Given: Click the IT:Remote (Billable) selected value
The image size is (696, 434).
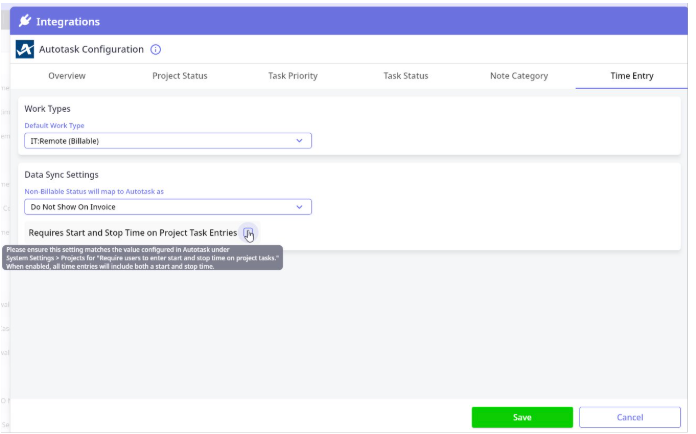Looking at the screenshot, I should click(x=65, y=141).
